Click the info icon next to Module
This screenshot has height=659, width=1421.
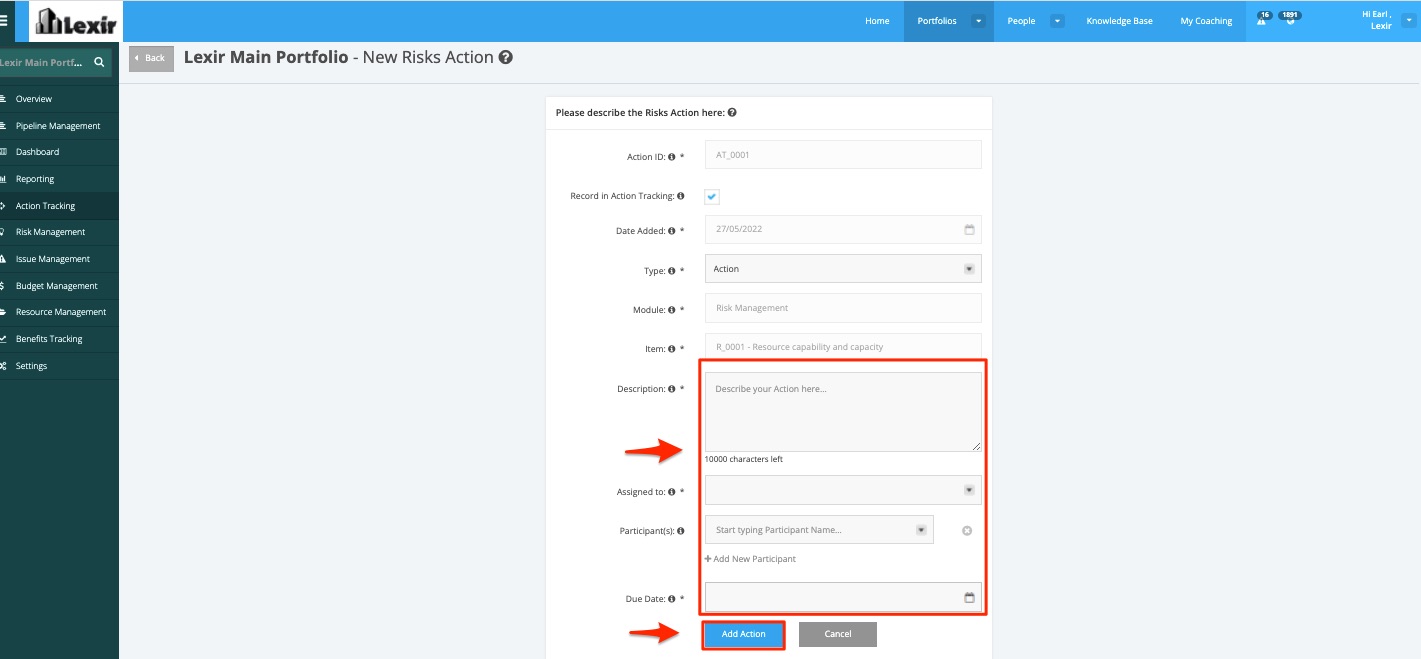671,310
